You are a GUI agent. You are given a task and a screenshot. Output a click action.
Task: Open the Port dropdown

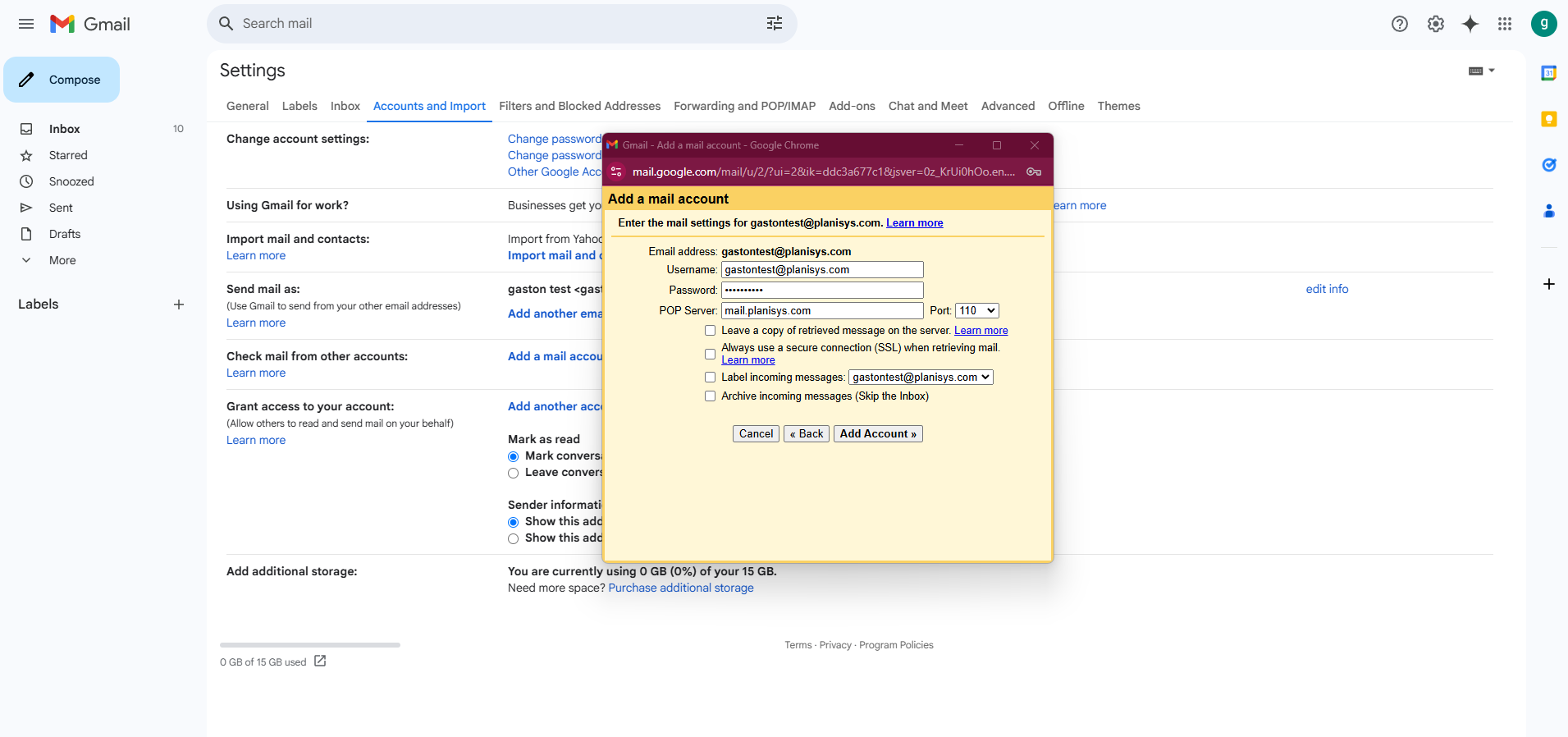pos(976,311)
